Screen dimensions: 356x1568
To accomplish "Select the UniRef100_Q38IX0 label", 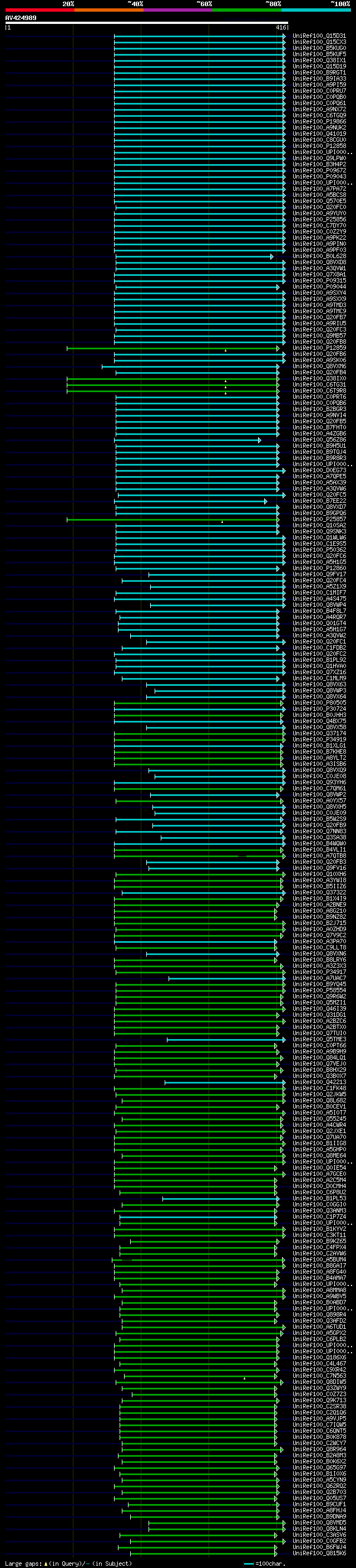I will point(319,379).
